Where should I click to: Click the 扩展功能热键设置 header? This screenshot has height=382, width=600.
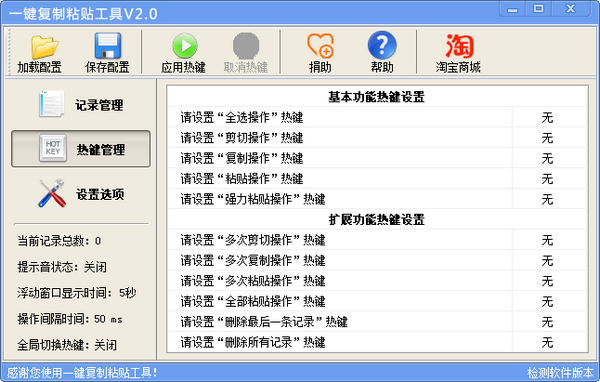tap(377, 220)
